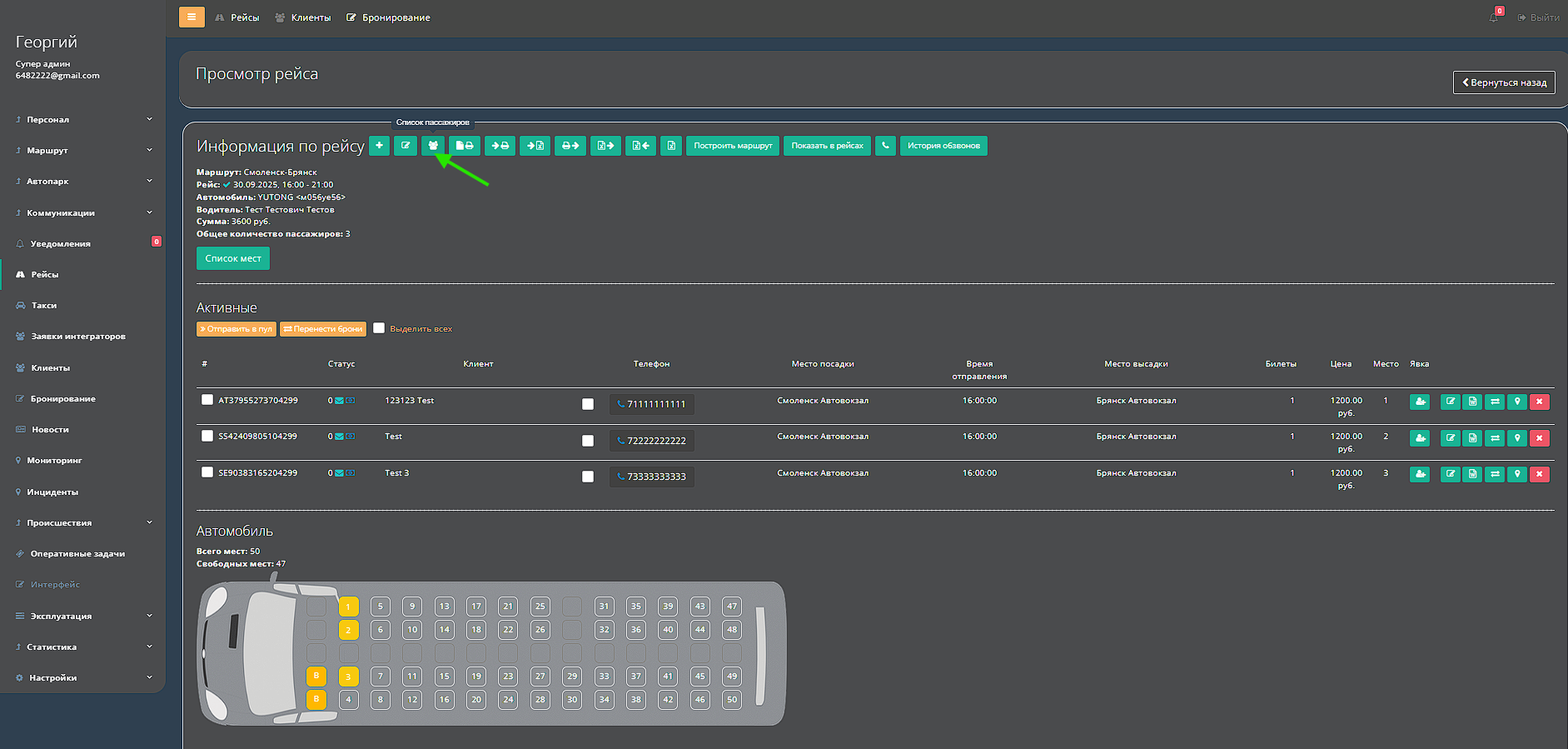This screenshot has width=1568, height=749.
Task: Toggle the hamburger sidebar menu button
Action: click(192, 17)
